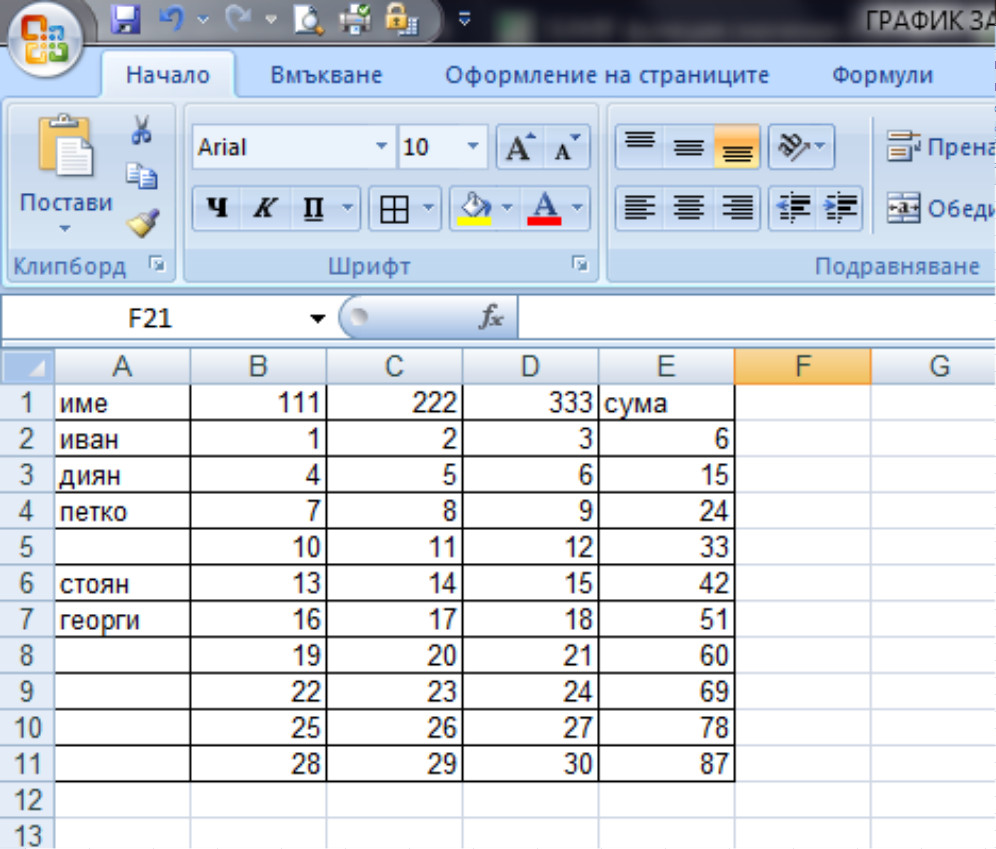
Task: Select column F header
Action: 803,366
